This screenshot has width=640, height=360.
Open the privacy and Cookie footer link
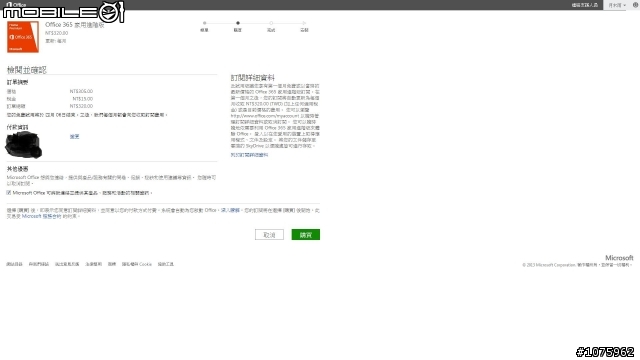[137, 264]
